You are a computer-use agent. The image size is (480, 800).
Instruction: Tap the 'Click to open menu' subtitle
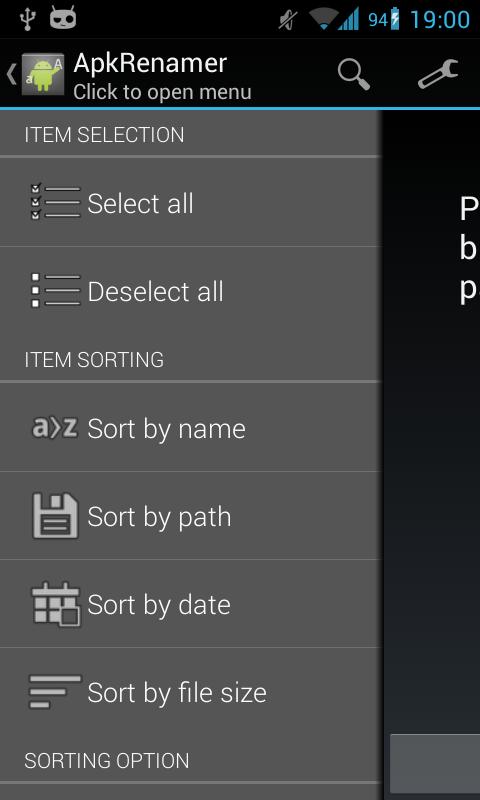[x=162, y=92]
